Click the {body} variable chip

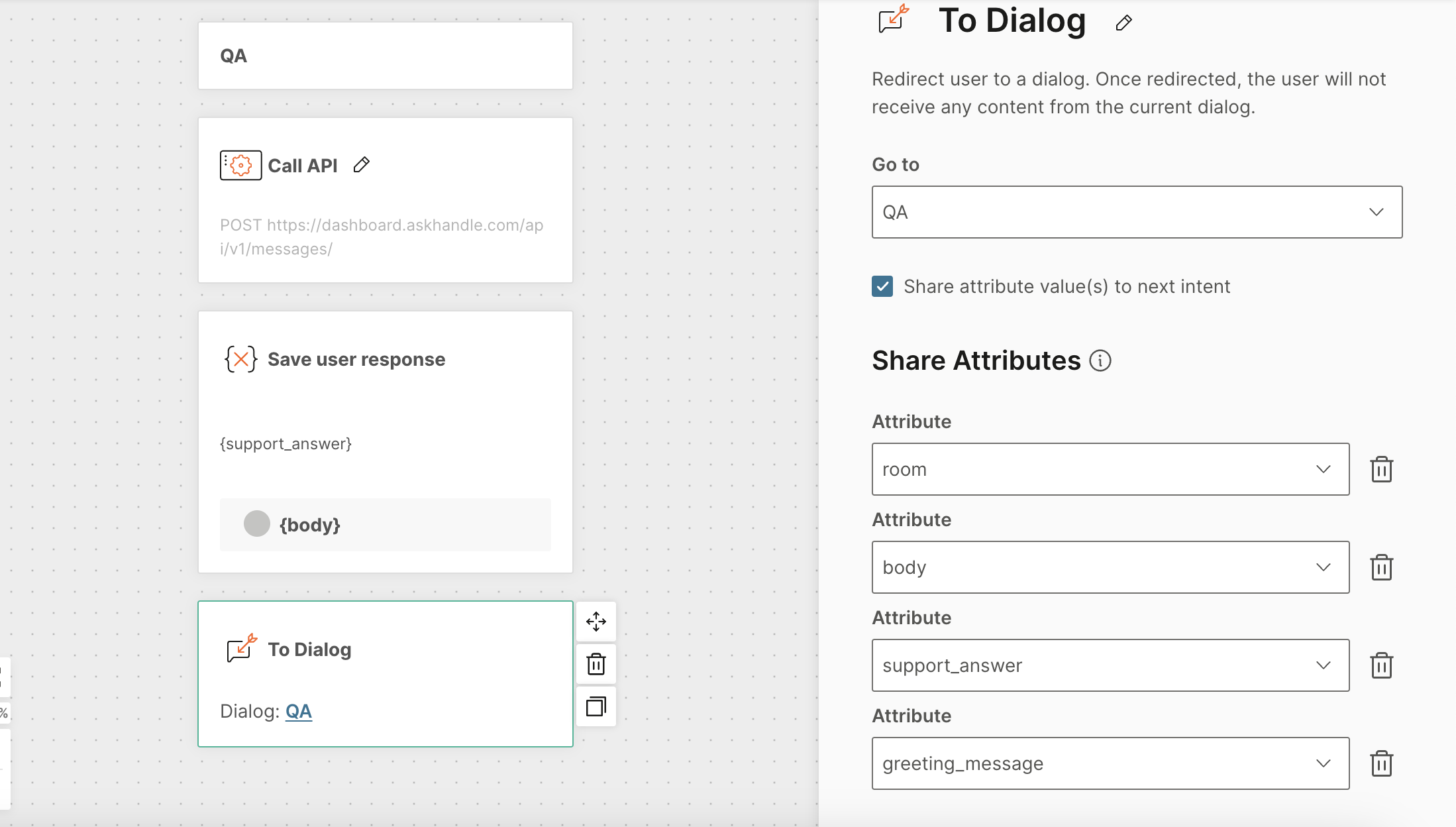click(x=309, y=525)
